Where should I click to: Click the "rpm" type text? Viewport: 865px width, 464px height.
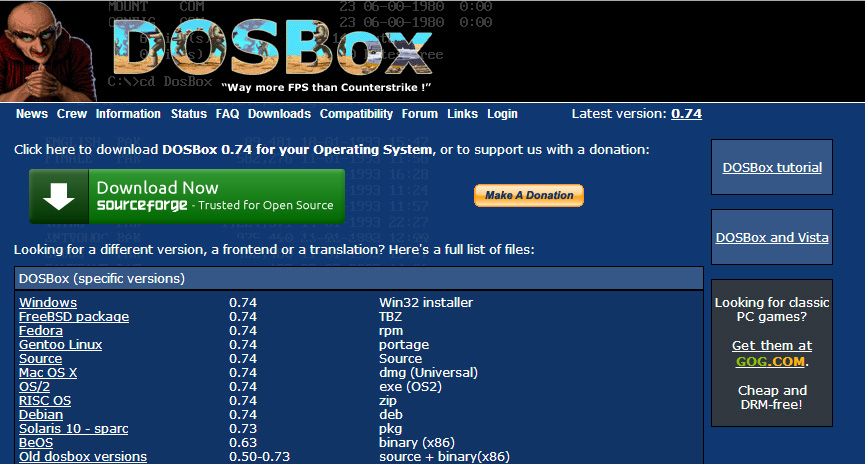point(391,331)
